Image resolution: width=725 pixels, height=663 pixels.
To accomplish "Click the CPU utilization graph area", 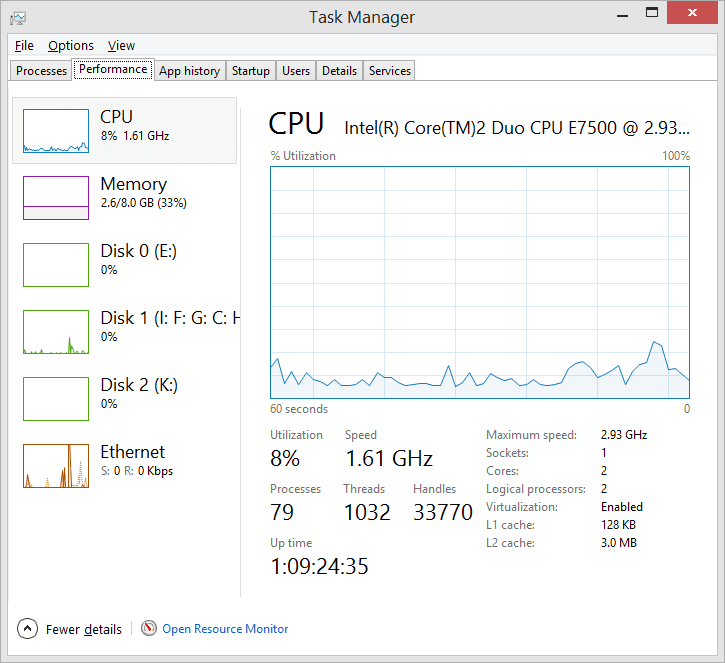I will [479, 282].
